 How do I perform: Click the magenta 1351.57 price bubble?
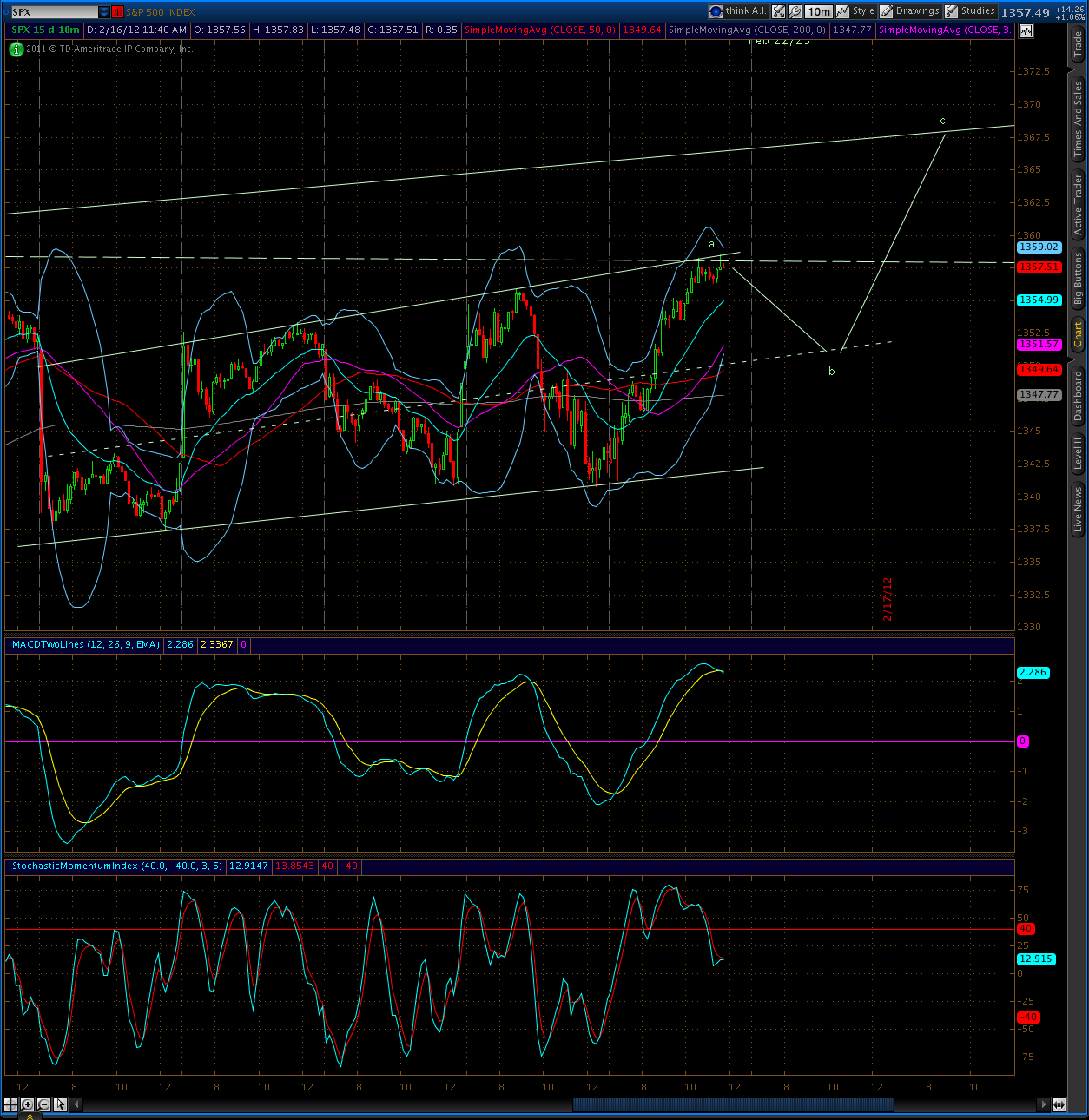[1039, 345]
